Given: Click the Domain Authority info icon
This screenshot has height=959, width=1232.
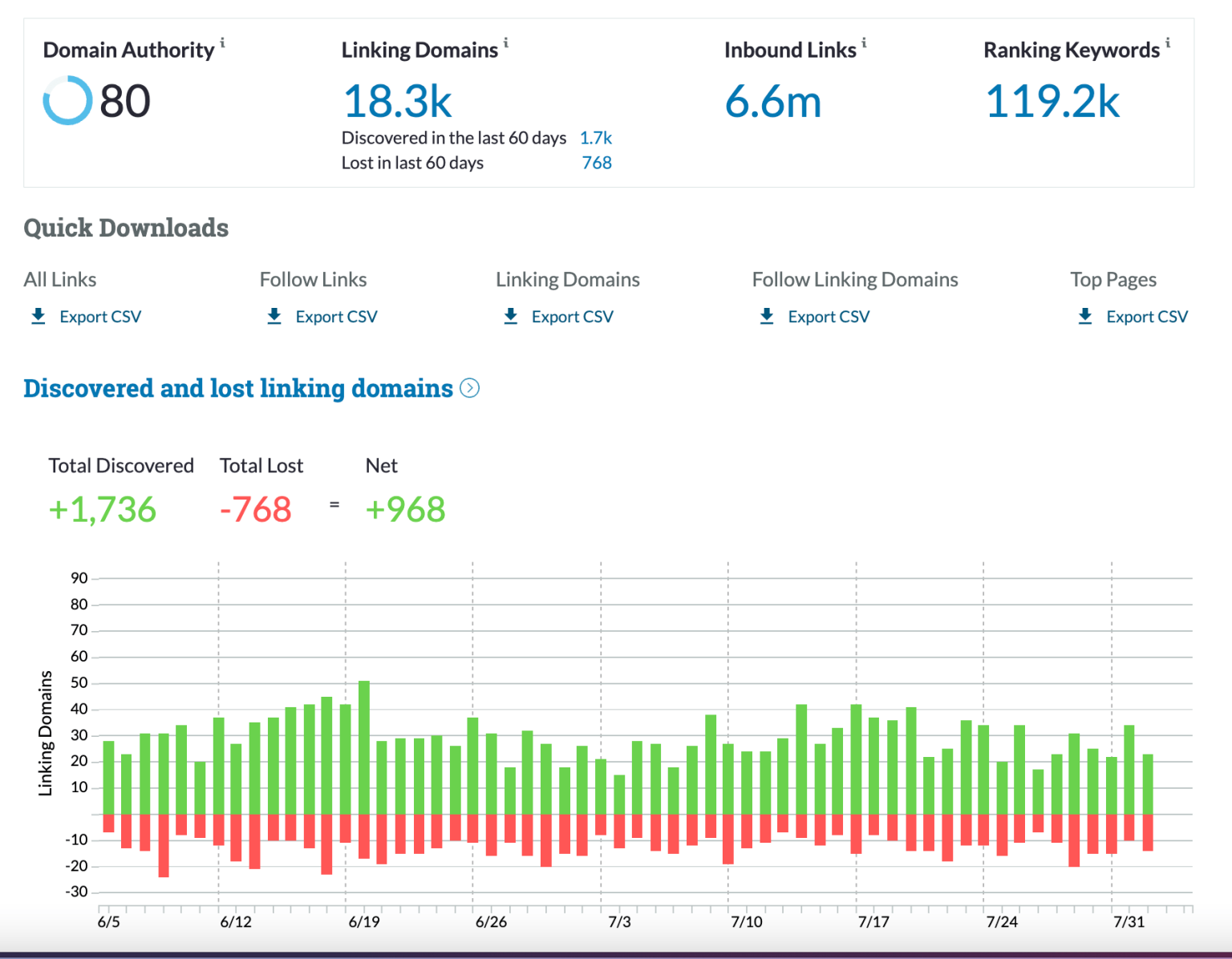Looking at the screenshot, I should pyautogui.click(x=223, y=44).
